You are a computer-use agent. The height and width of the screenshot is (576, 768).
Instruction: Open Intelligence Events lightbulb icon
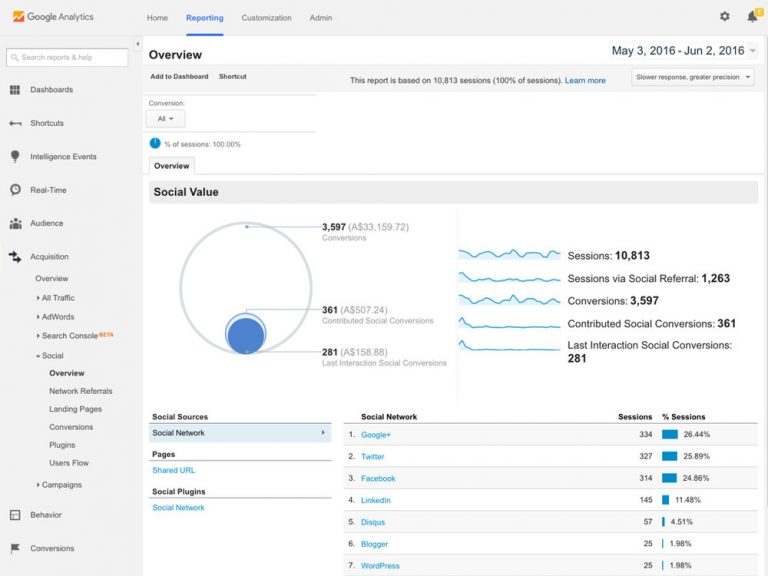[x=15, y=157]
